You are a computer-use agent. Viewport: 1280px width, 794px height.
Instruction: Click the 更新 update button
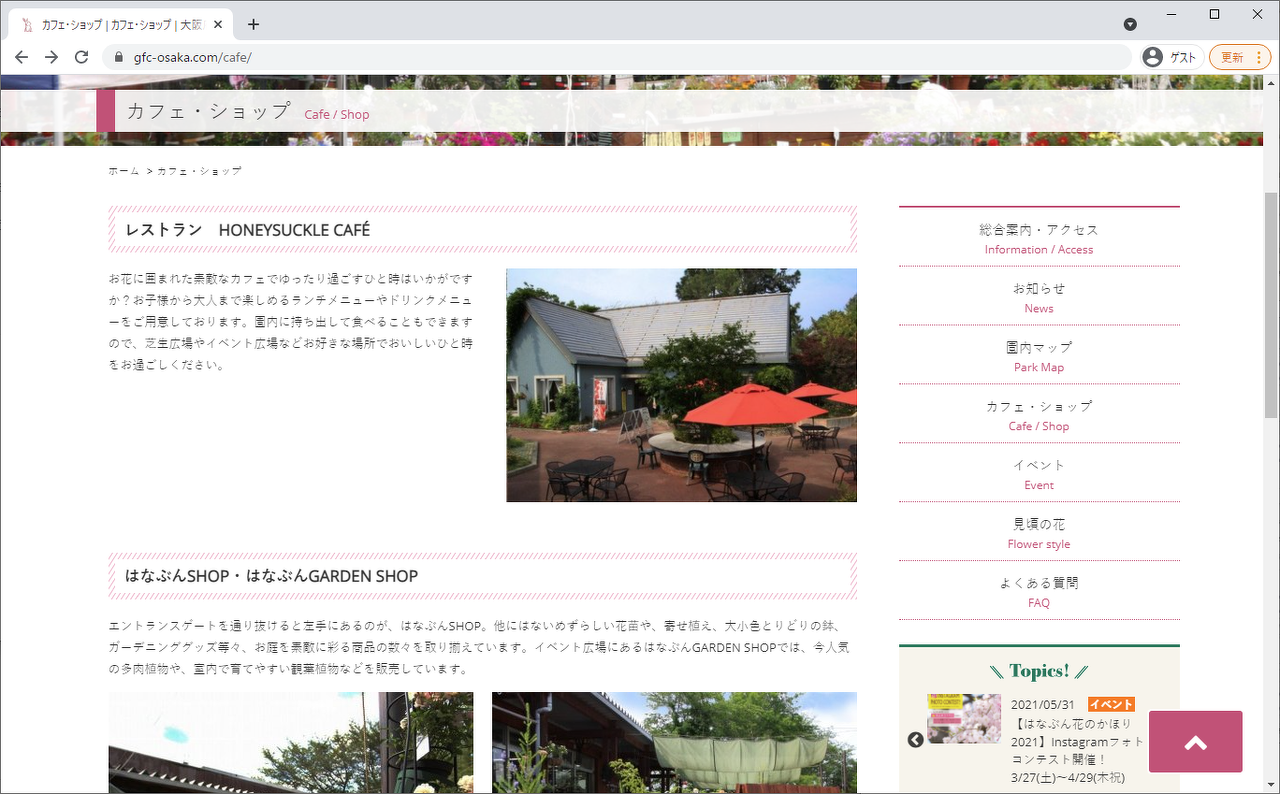(x=1239, y=57)
